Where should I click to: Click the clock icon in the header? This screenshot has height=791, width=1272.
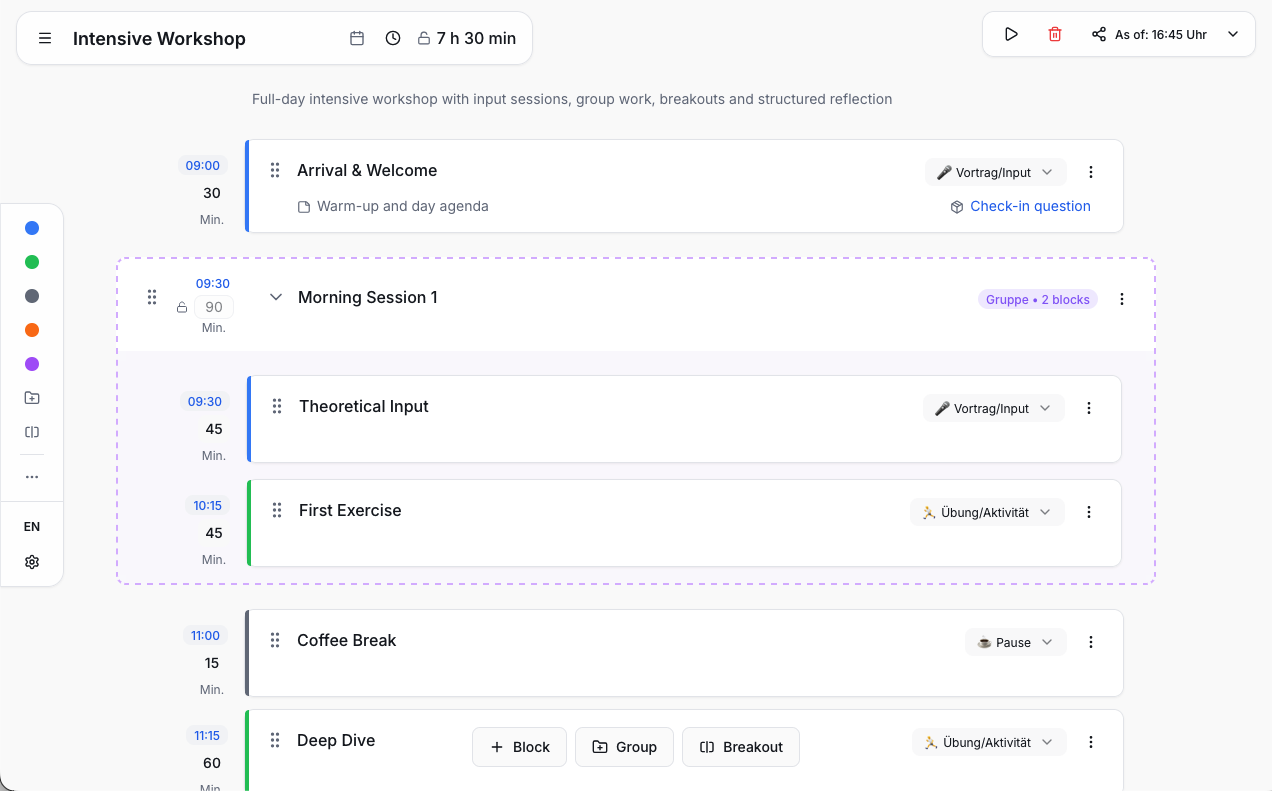tap(393, 38)
